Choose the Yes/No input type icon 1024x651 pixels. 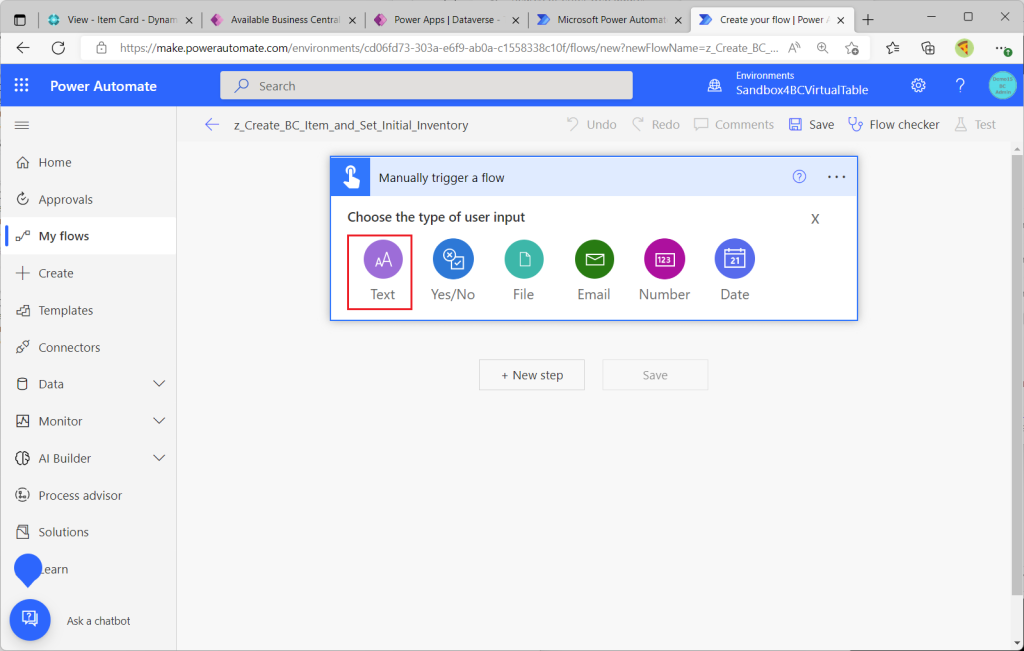coord(453,260)
